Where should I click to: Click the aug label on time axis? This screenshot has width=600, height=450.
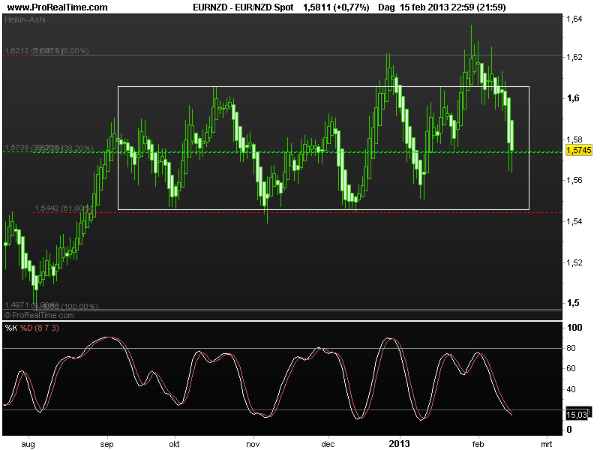(x=28, y=444)
